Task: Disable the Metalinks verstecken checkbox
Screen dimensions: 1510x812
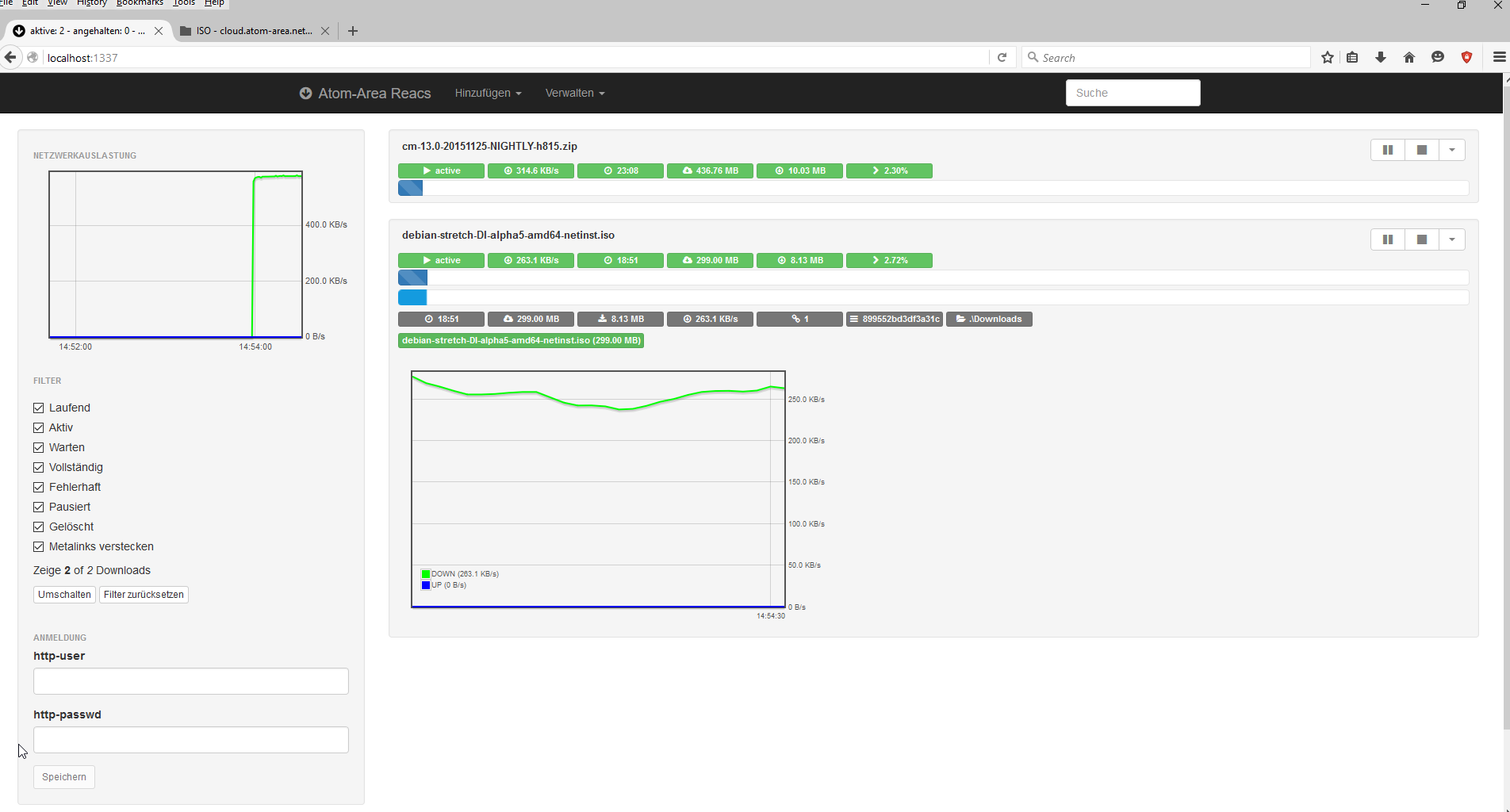Action: (39, 546)
